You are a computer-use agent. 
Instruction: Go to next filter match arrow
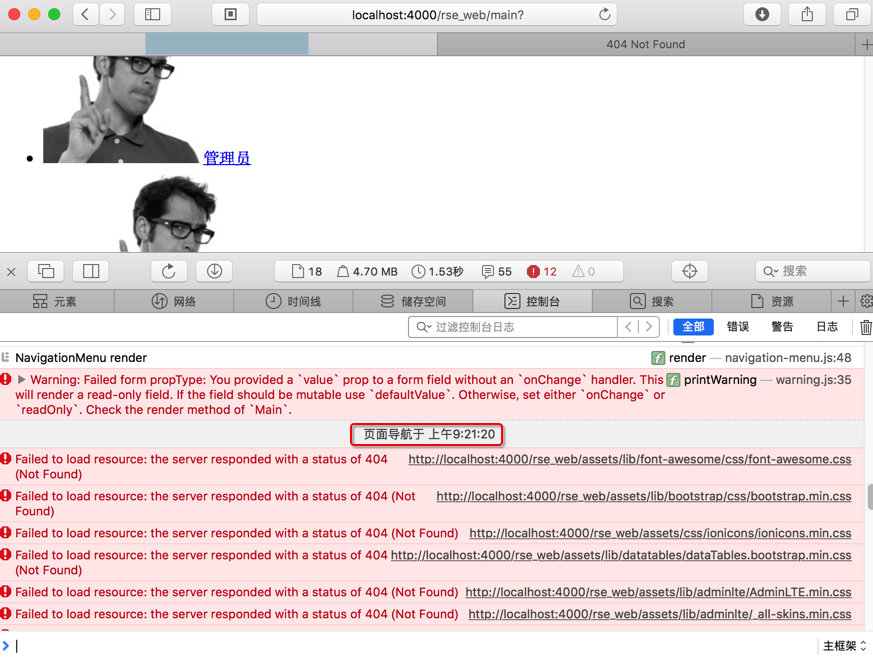(x=649, y=327)
